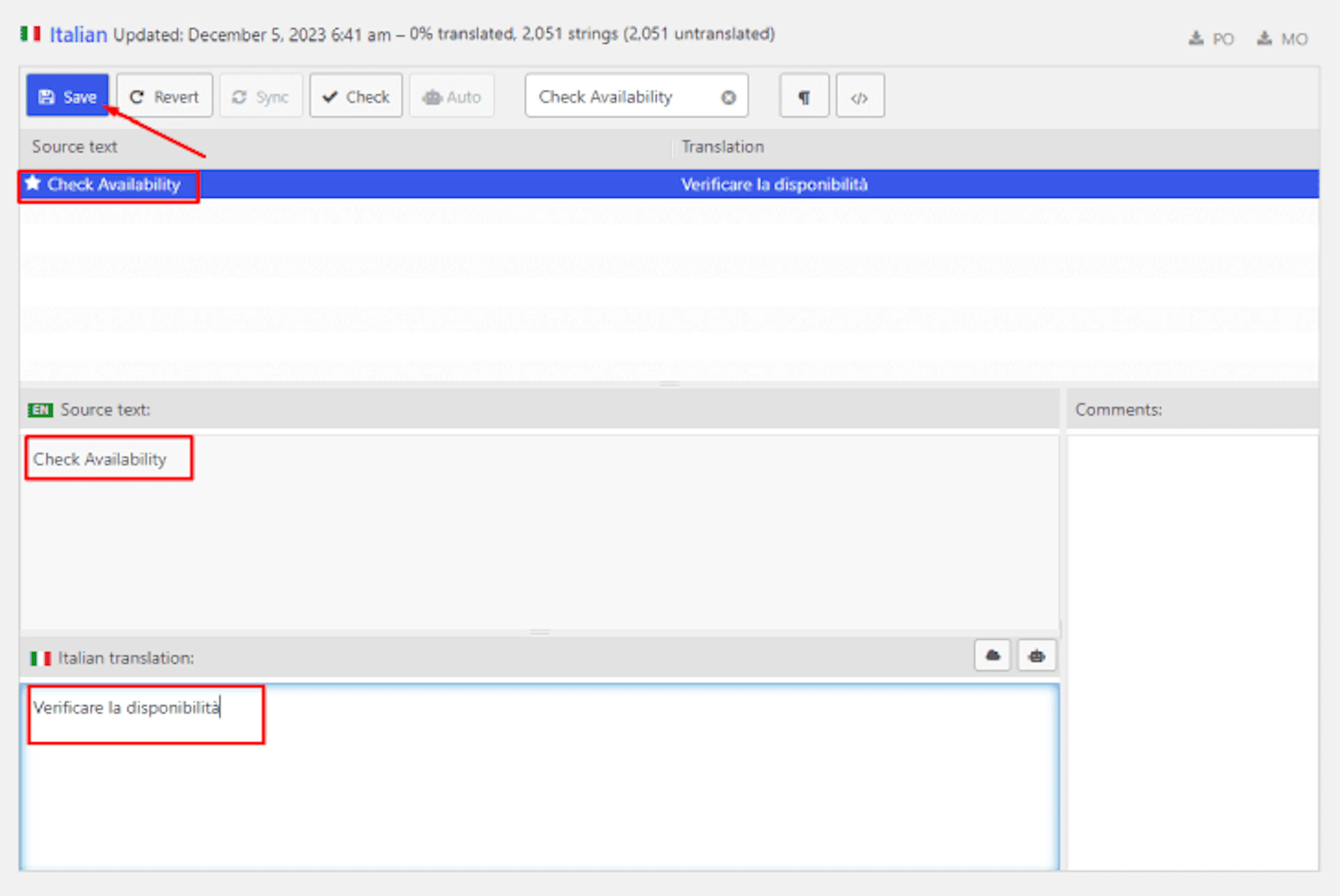Select the Check Availability string row

coord(669,184)
